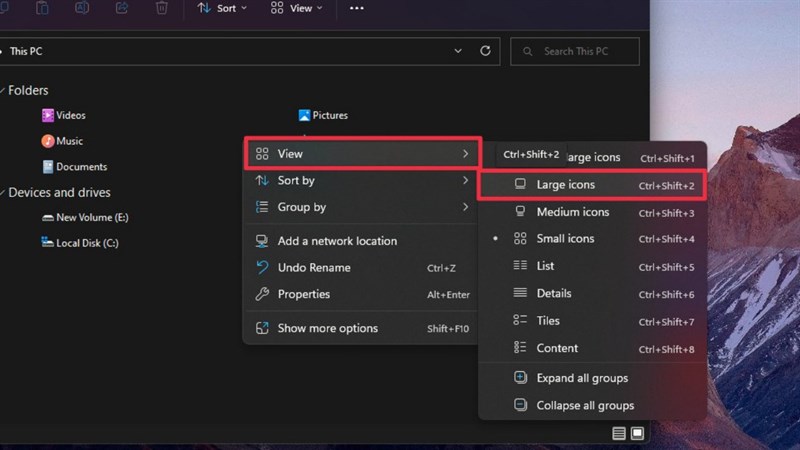Open the View dropdown in toolbar
Screen dimensions: 800x450
click(296, 8)
